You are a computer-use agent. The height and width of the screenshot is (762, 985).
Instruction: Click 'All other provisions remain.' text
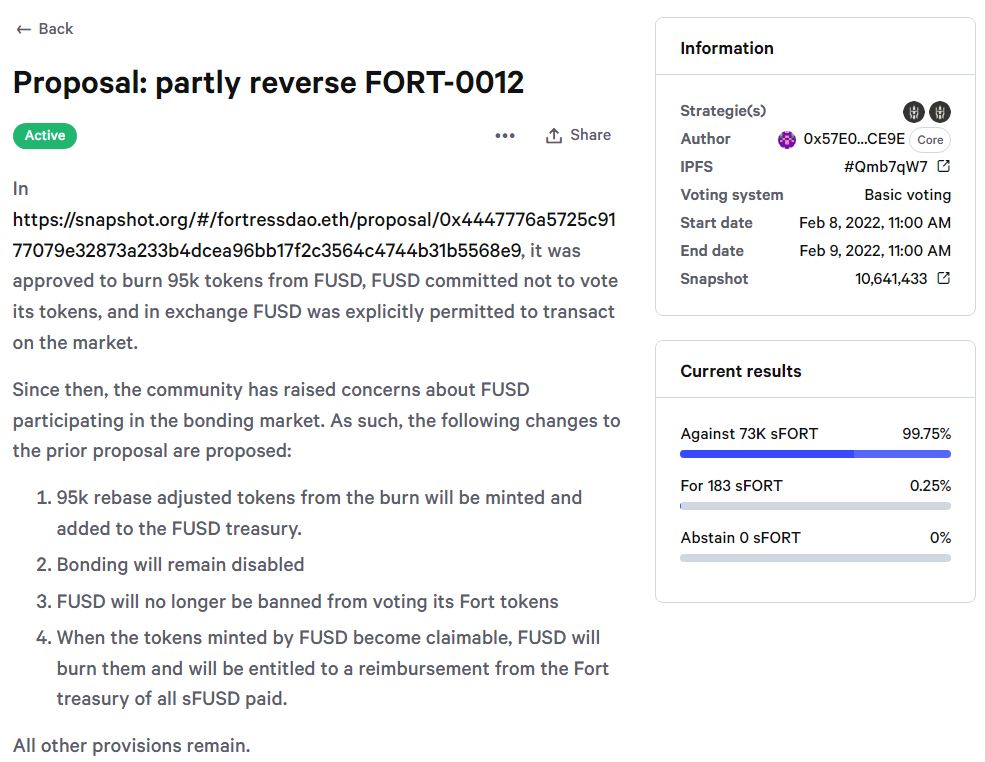click(131, 746)
